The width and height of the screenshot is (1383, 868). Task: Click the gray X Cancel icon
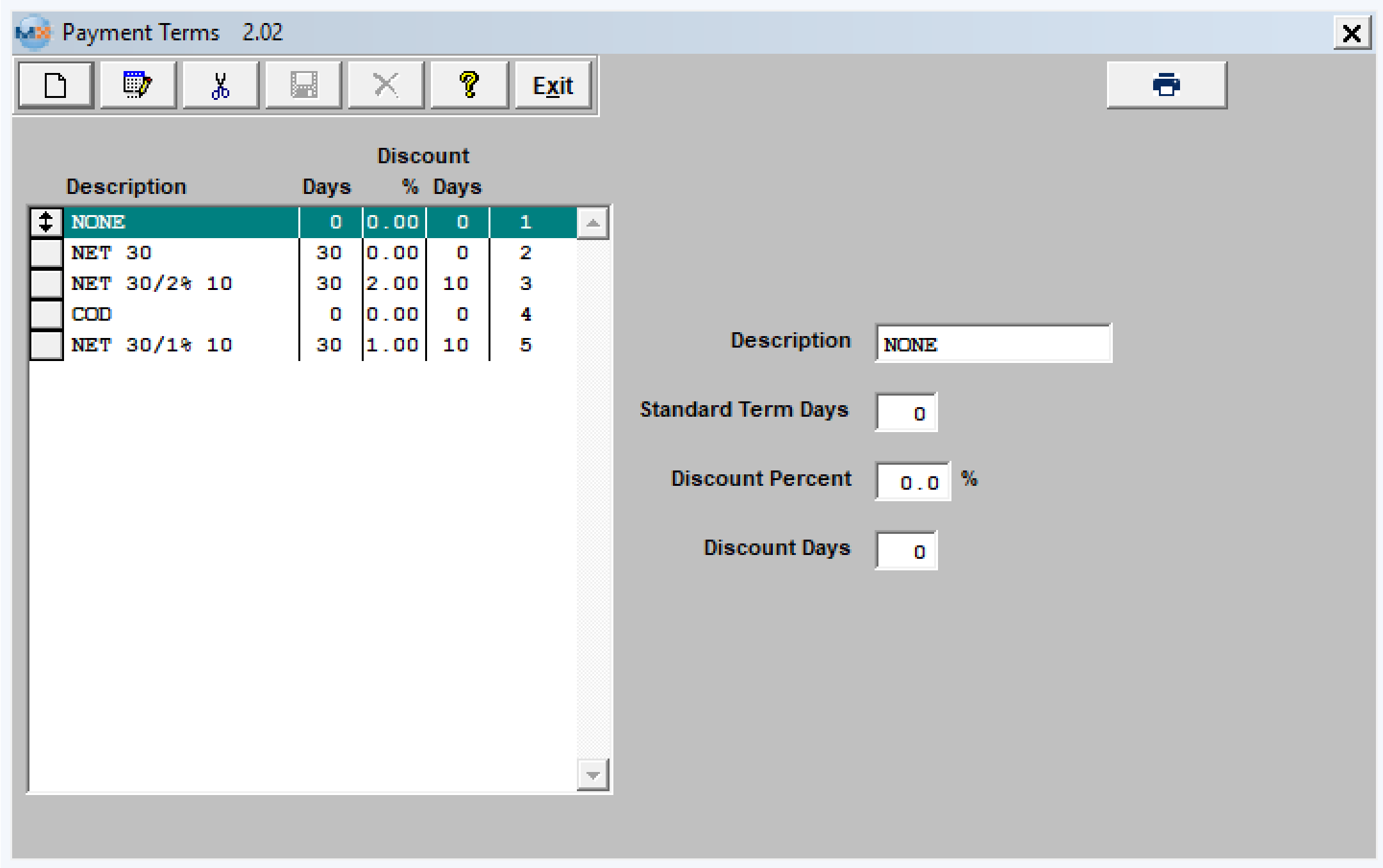385,85
